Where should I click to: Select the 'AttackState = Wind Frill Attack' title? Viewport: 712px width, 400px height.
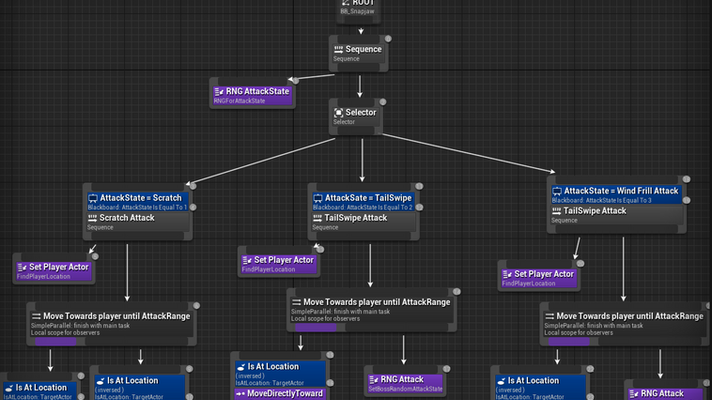(x=621, y=191)
